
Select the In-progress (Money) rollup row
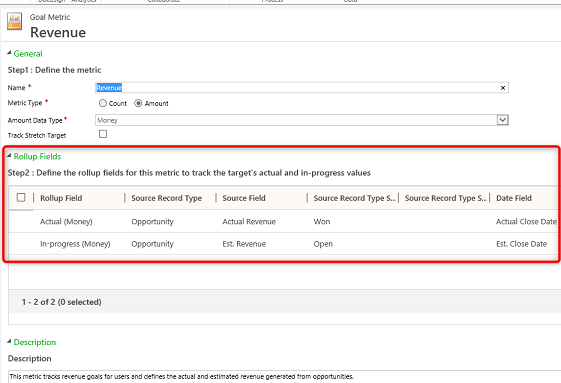coord(283,244)
